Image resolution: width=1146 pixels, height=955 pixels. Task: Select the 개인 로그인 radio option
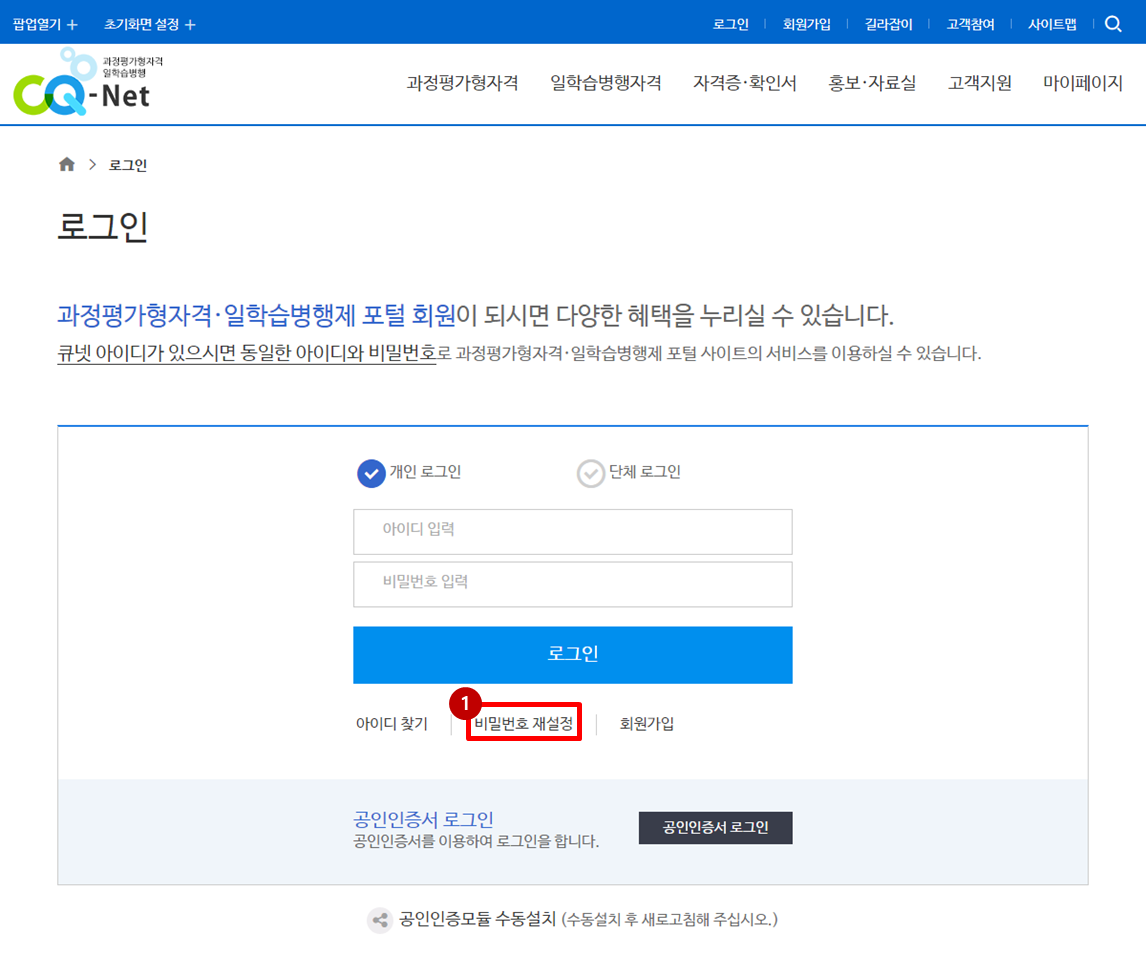(409, 473)
